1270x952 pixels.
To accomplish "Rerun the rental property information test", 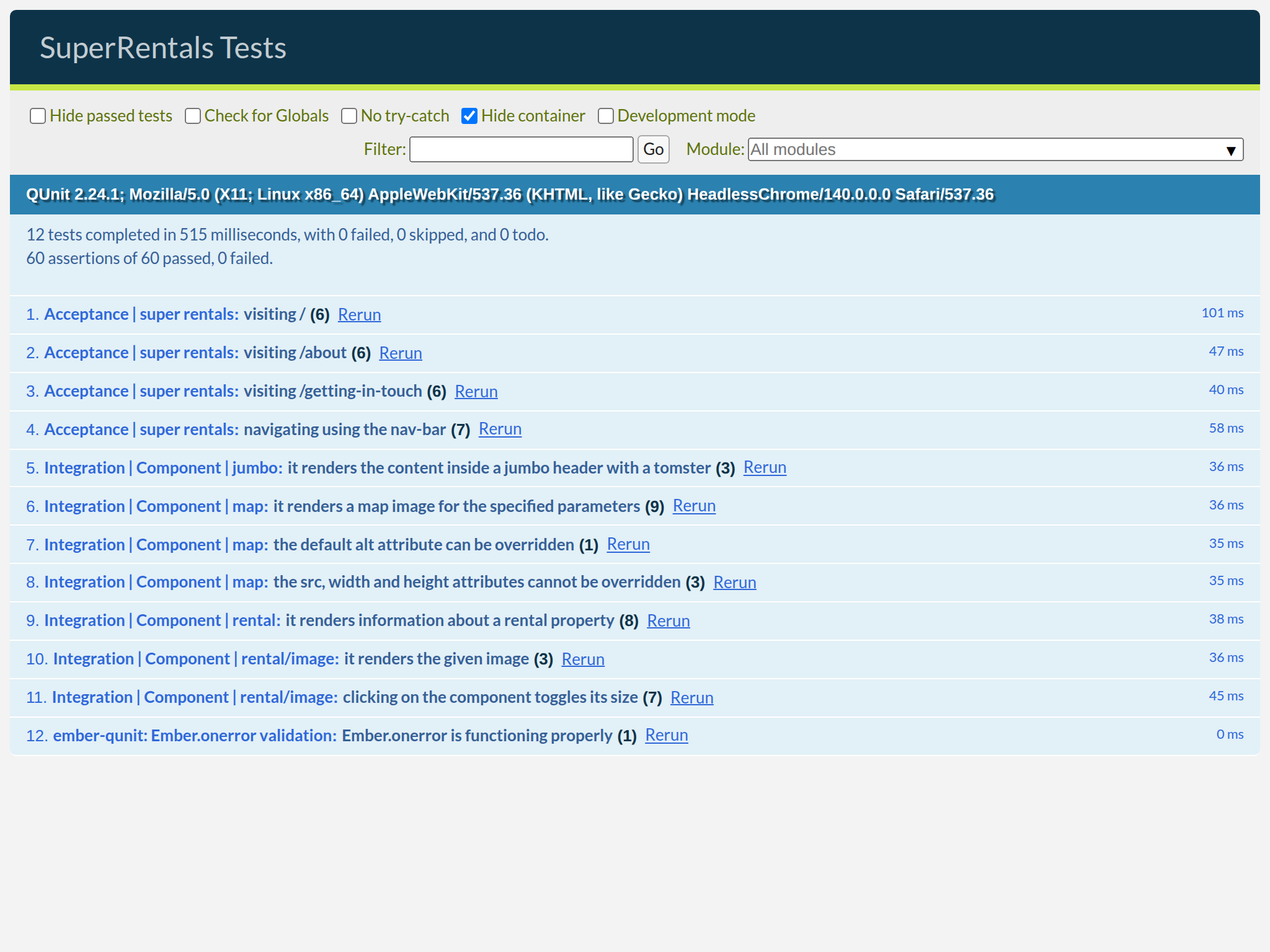I will point(668,620).
